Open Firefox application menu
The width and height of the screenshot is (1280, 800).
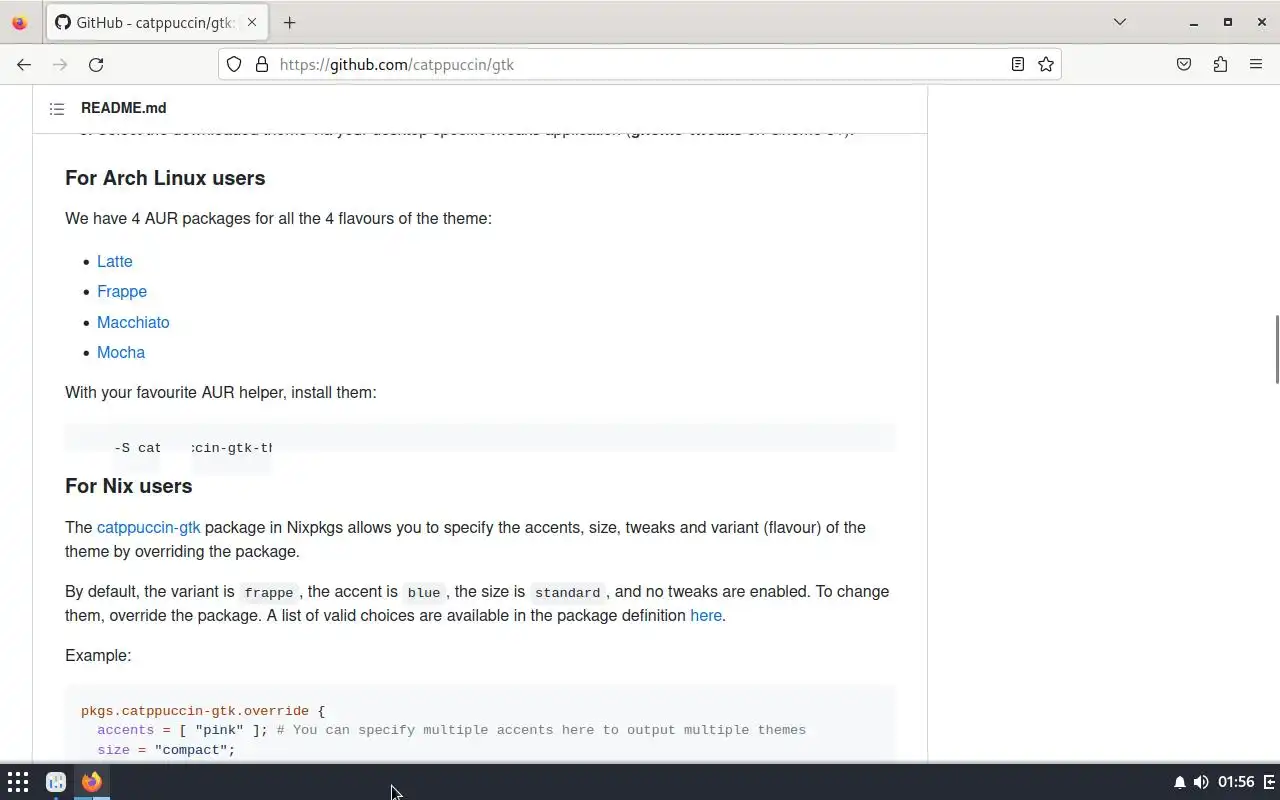[1256, 65]
